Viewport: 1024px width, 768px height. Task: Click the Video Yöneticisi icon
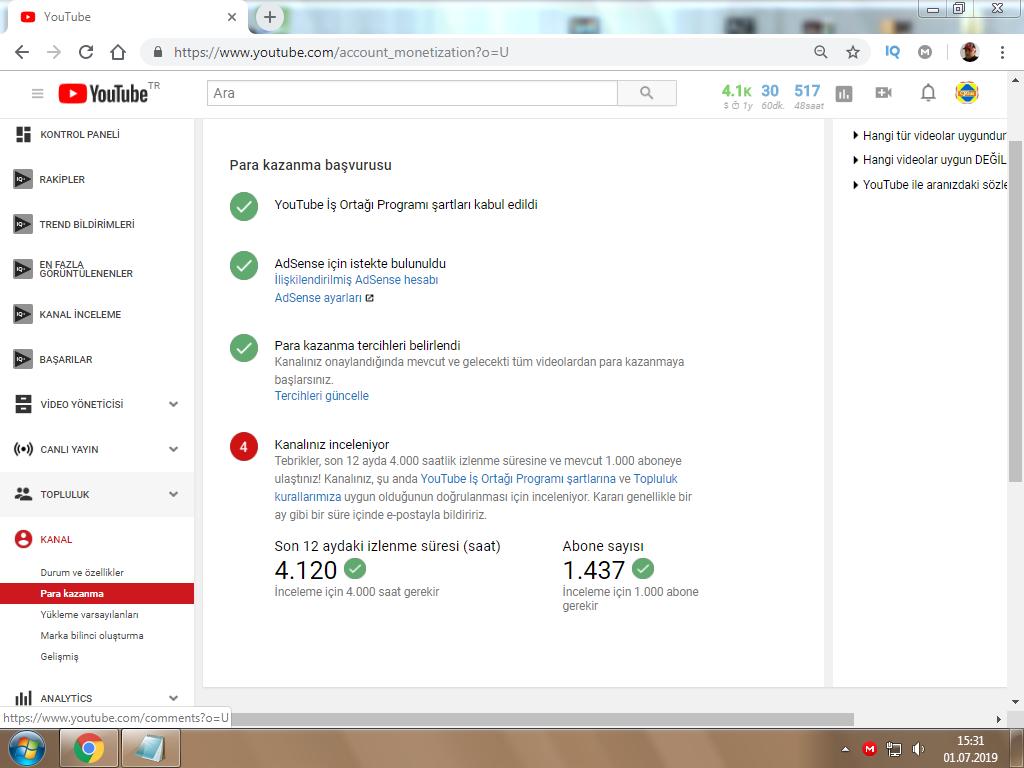coord(23,404)
